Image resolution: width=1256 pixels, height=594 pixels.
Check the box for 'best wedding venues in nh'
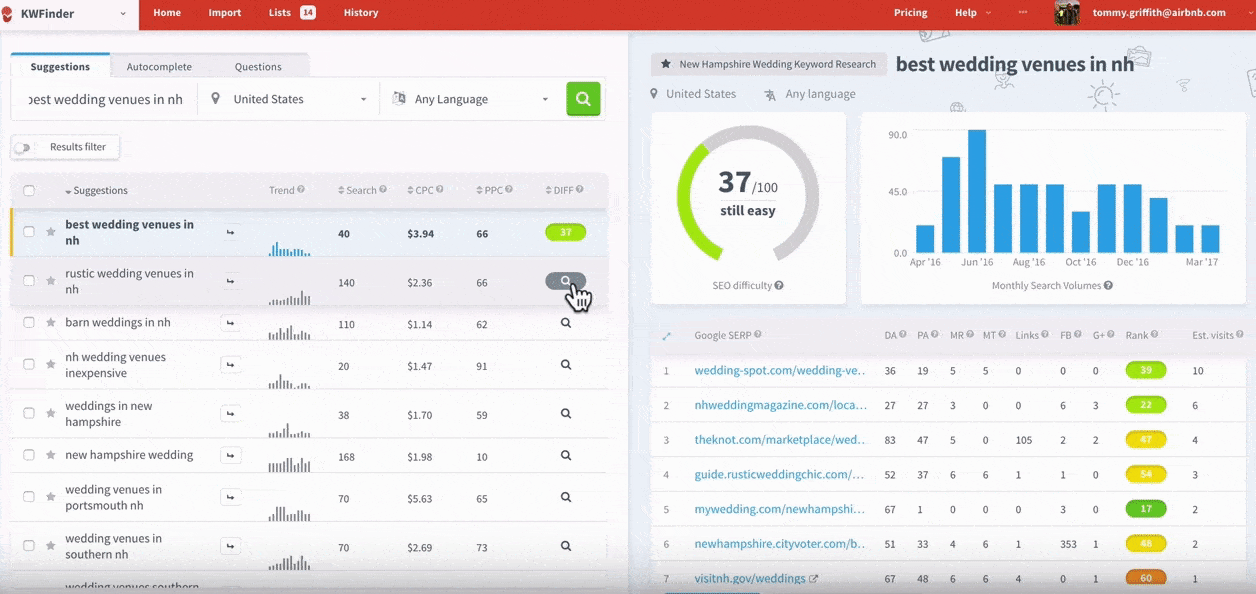coord(29,232)
